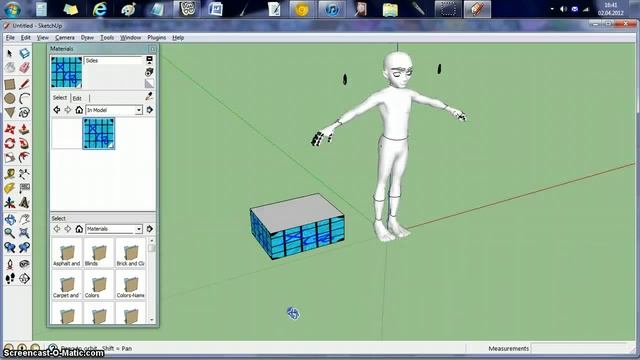Image resolution: width=640 pixels, height=360 pixels.
Task: Pick the Sample Paint eyedropper
Action: coord(149,97)
